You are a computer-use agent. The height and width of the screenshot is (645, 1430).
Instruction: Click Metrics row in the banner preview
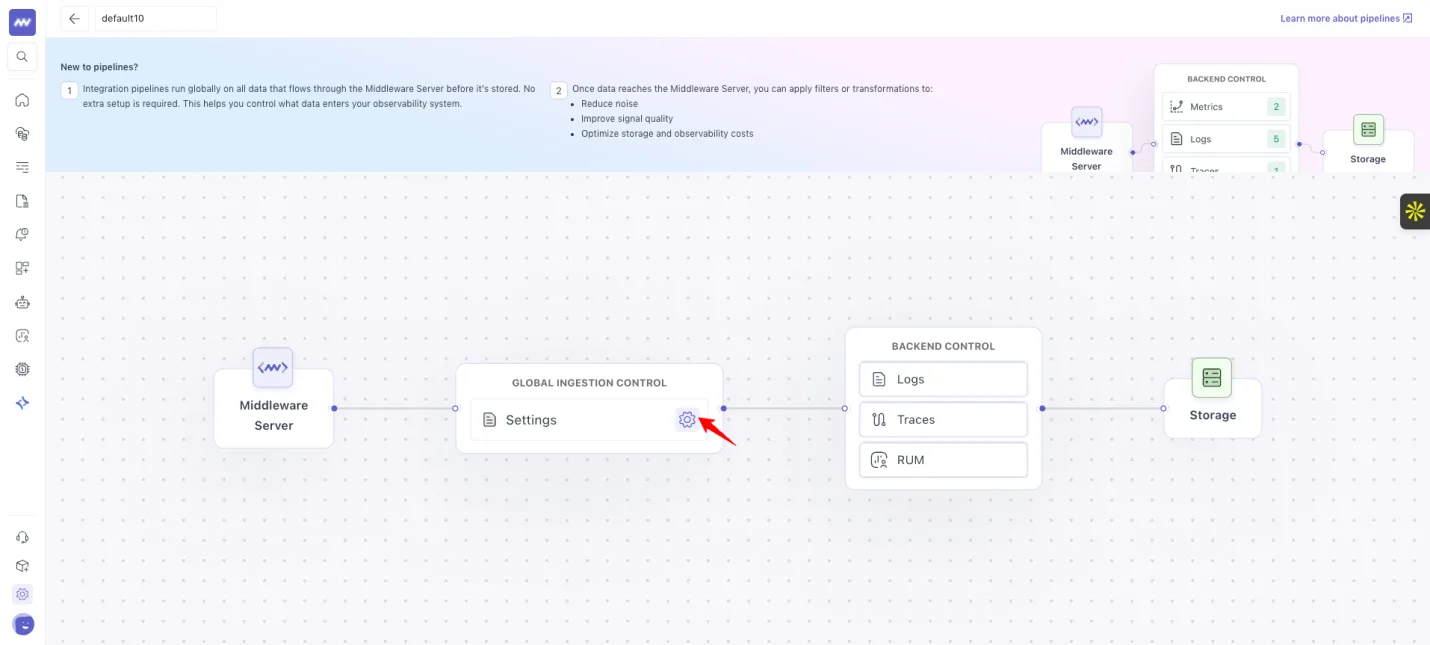[x=1226, y=107]
